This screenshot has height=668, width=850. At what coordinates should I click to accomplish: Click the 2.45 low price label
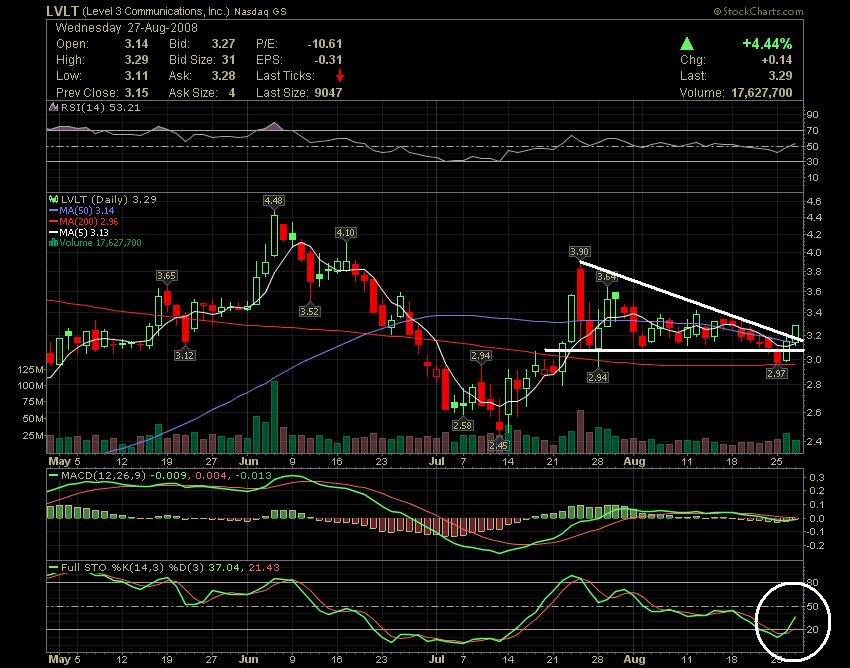click(498, 445)
